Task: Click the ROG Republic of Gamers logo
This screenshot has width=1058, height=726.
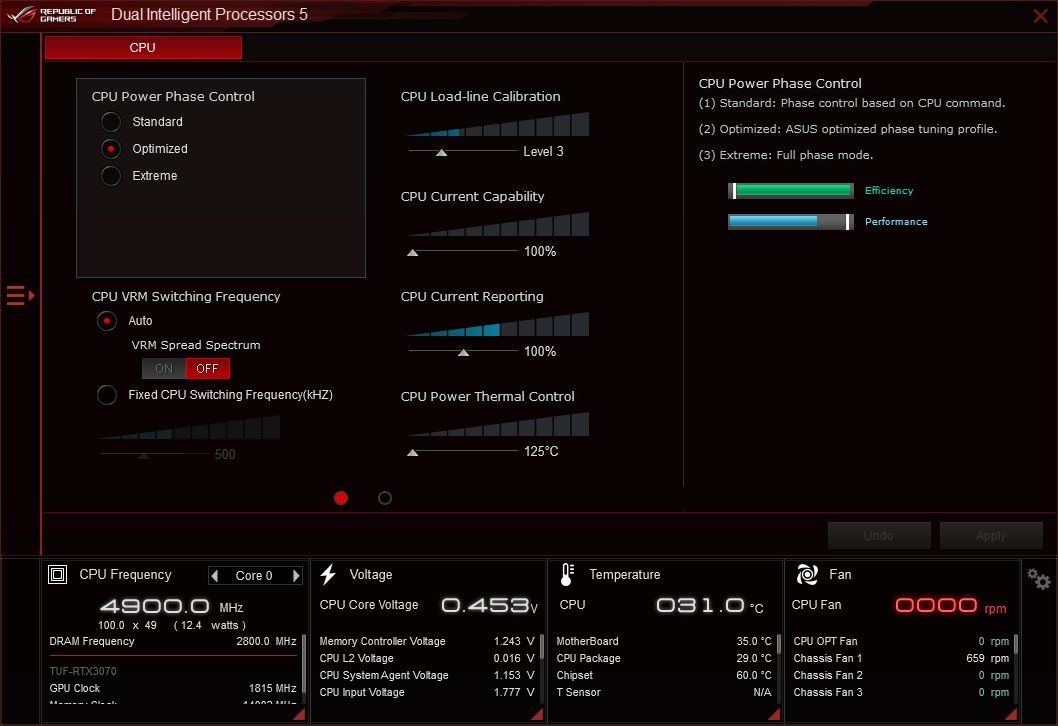Action: click(x=52, y=14)
